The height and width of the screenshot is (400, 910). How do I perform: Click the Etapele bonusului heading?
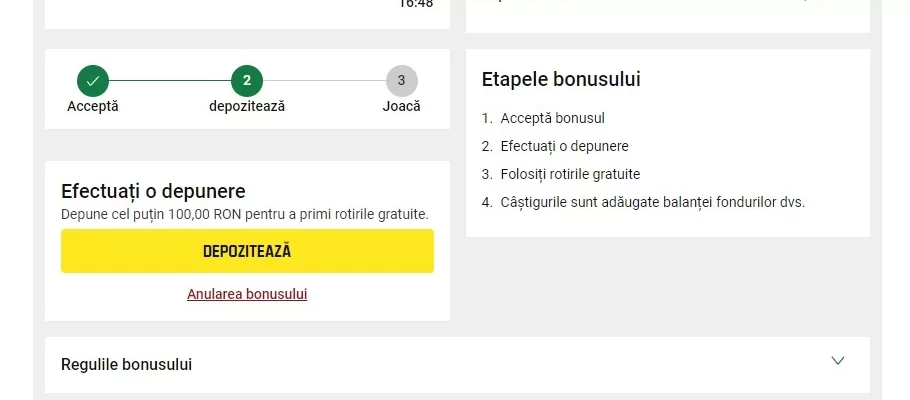point(561,80)
